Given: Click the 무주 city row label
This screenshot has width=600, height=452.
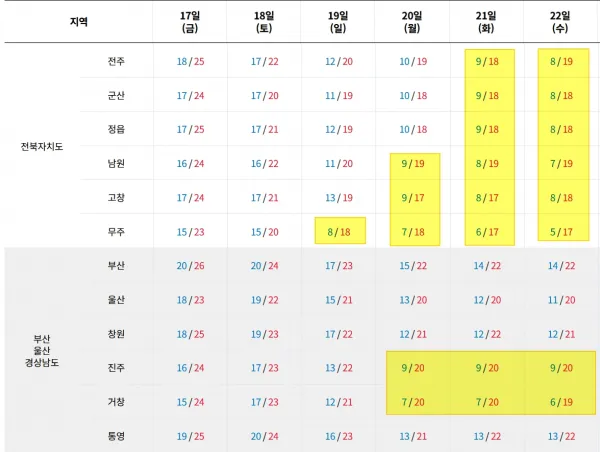Looking at the screenshot, I should pos(117,231).
